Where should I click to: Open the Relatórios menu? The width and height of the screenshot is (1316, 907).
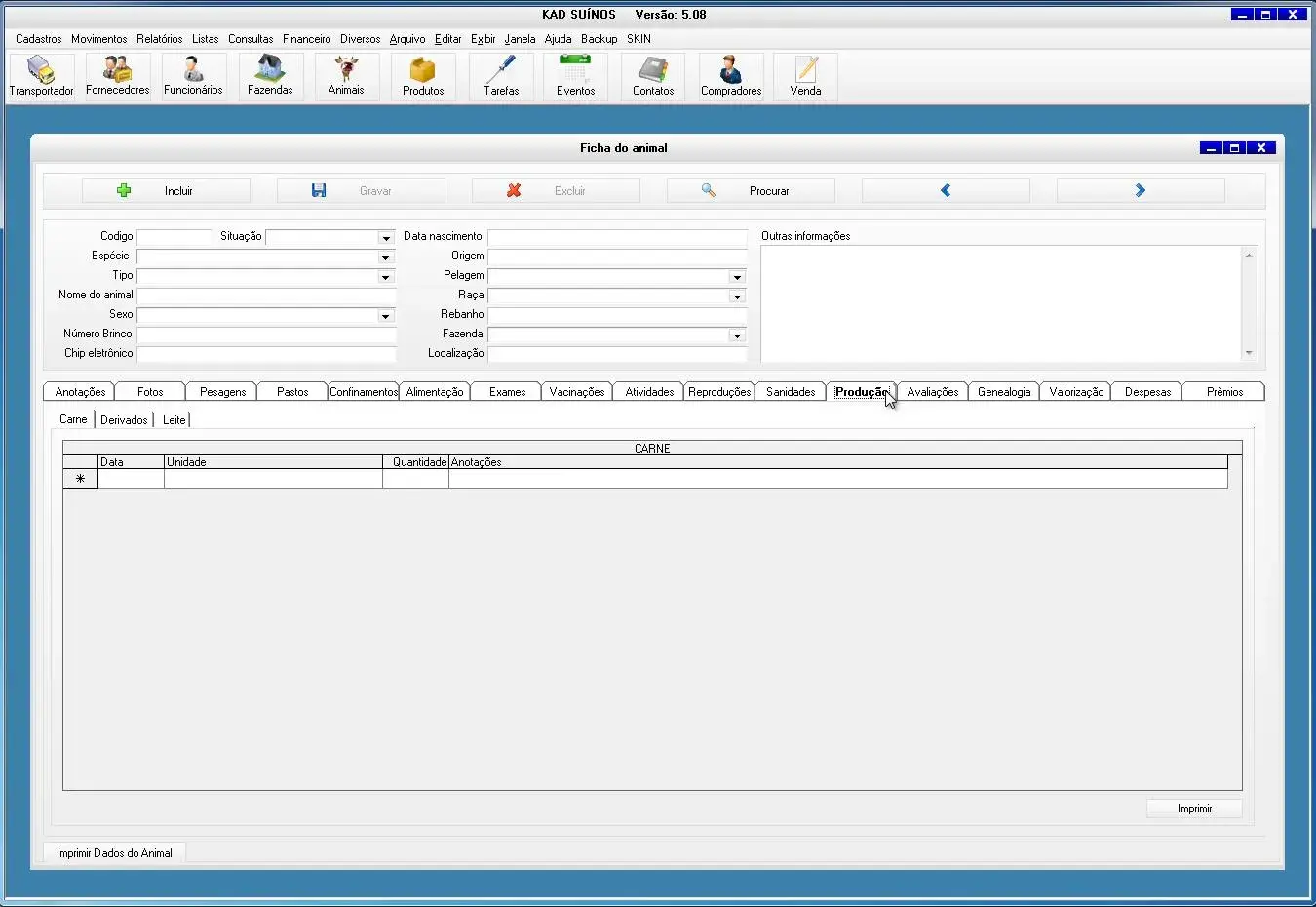click(x=159, y=39)
